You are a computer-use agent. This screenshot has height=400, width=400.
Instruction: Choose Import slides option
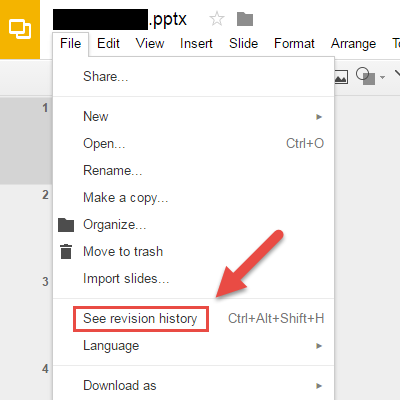coord(126,279)
